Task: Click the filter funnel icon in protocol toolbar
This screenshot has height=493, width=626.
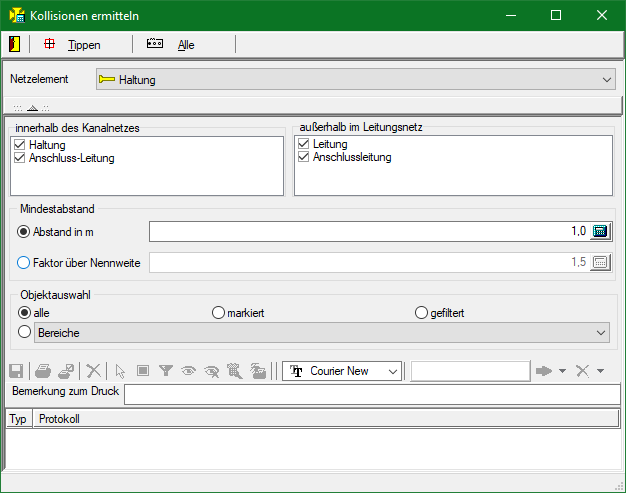Action: tap(166, 371)
